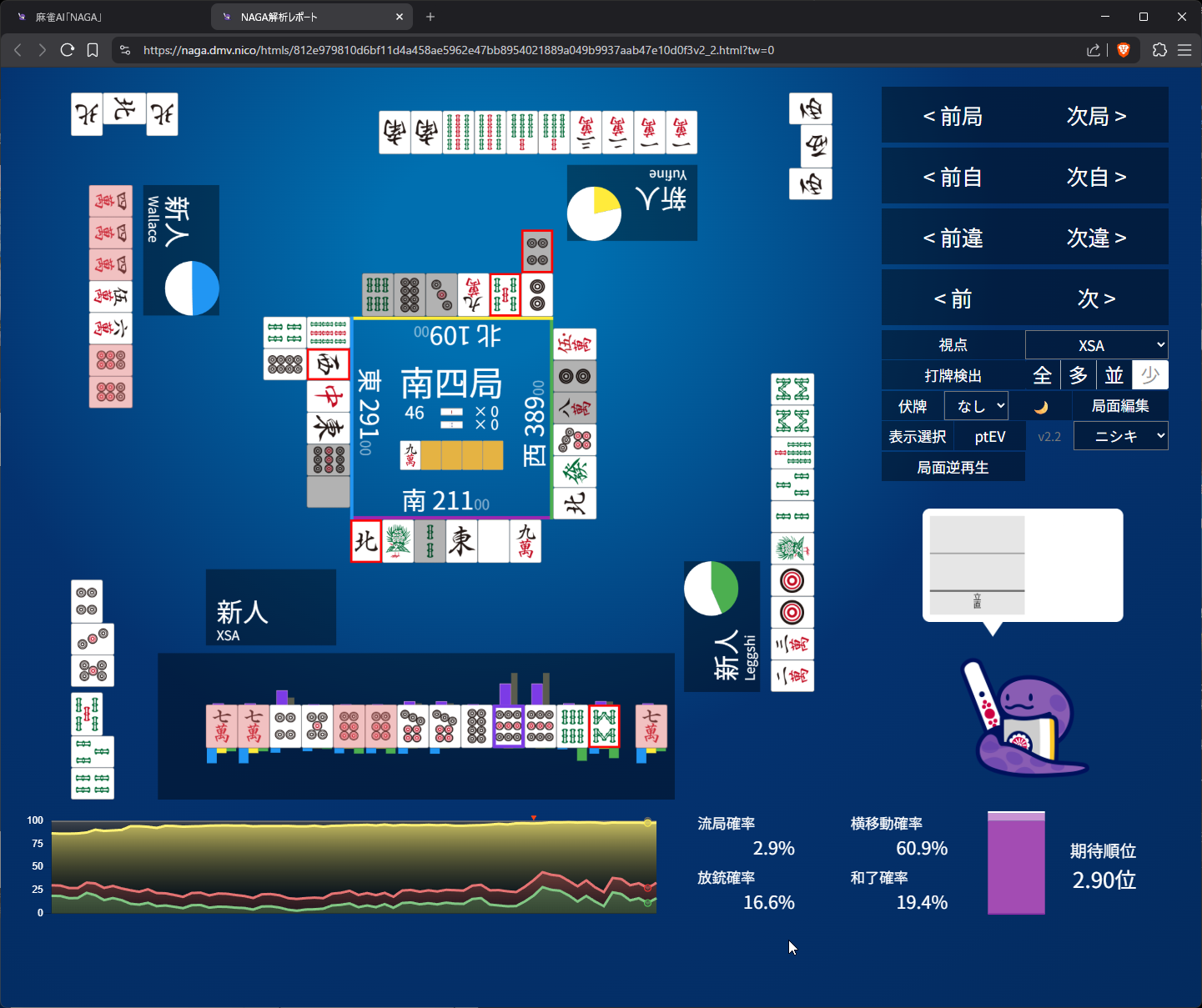Click the 局面編集 button

[1119, 407]
